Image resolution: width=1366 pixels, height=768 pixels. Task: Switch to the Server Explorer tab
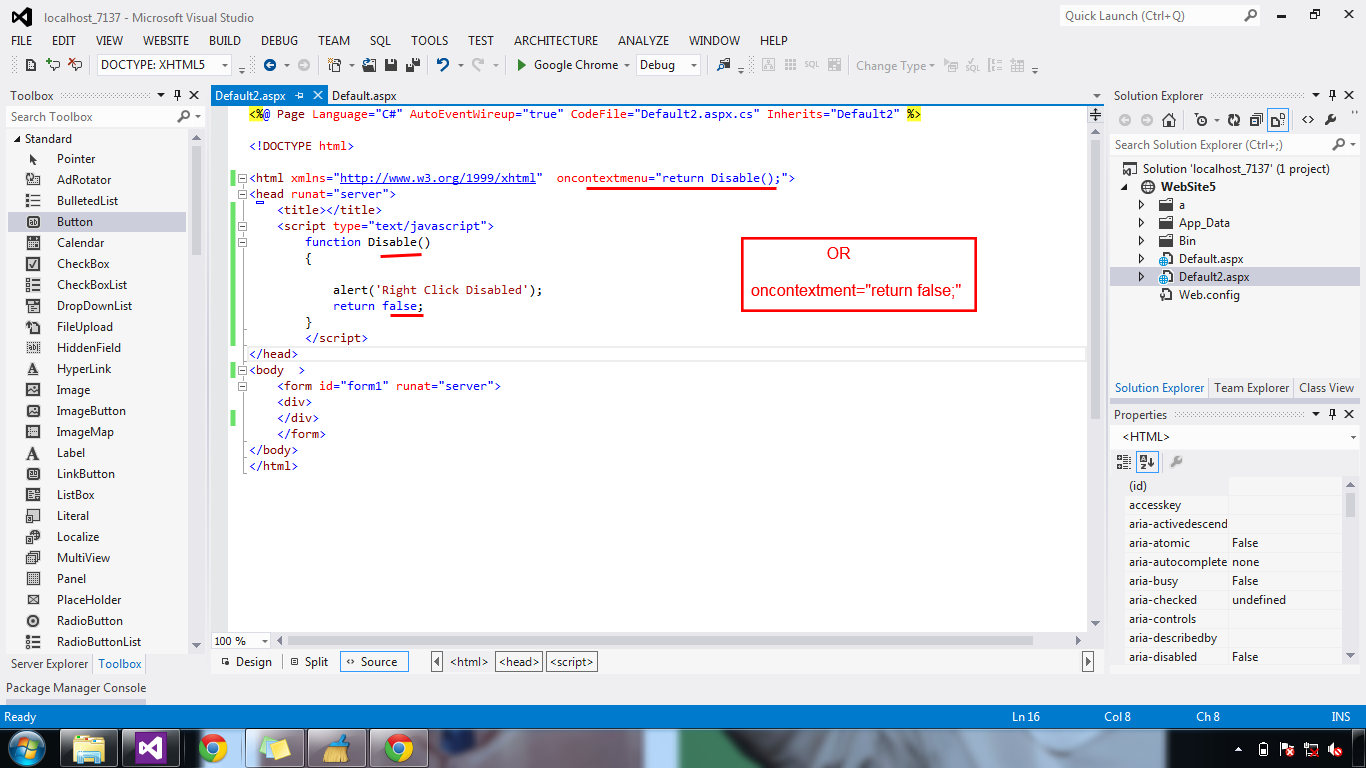(x=50, y=664)
